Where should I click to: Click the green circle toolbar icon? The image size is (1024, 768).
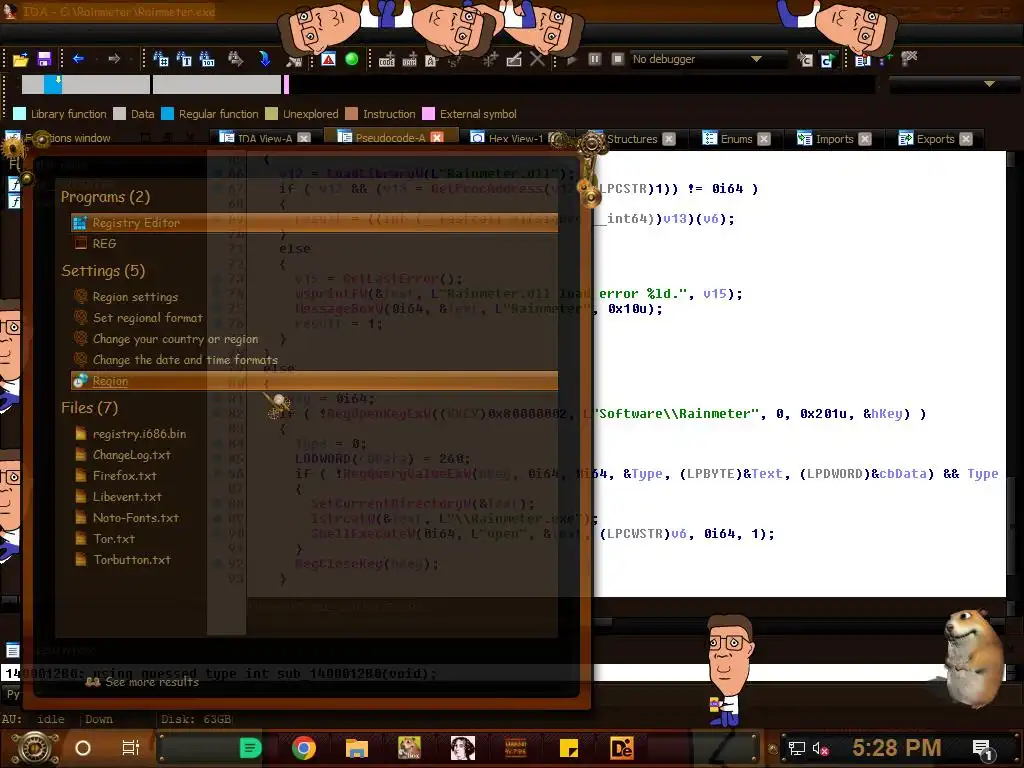coord(351,59)
